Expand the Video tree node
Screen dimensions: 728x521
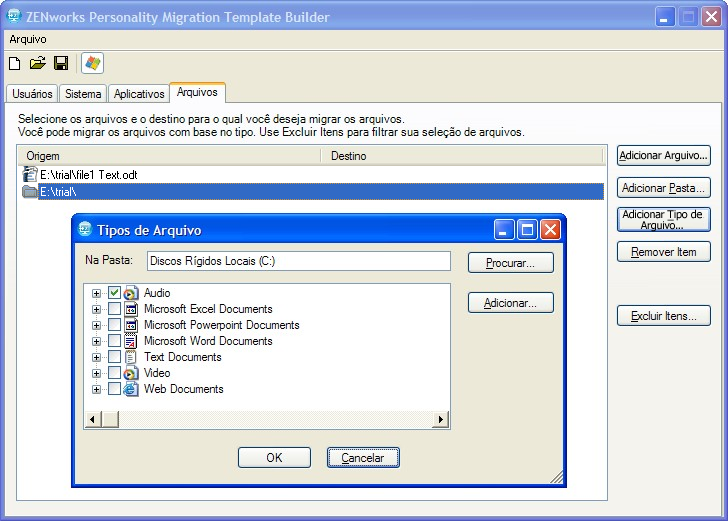point(96,373)
